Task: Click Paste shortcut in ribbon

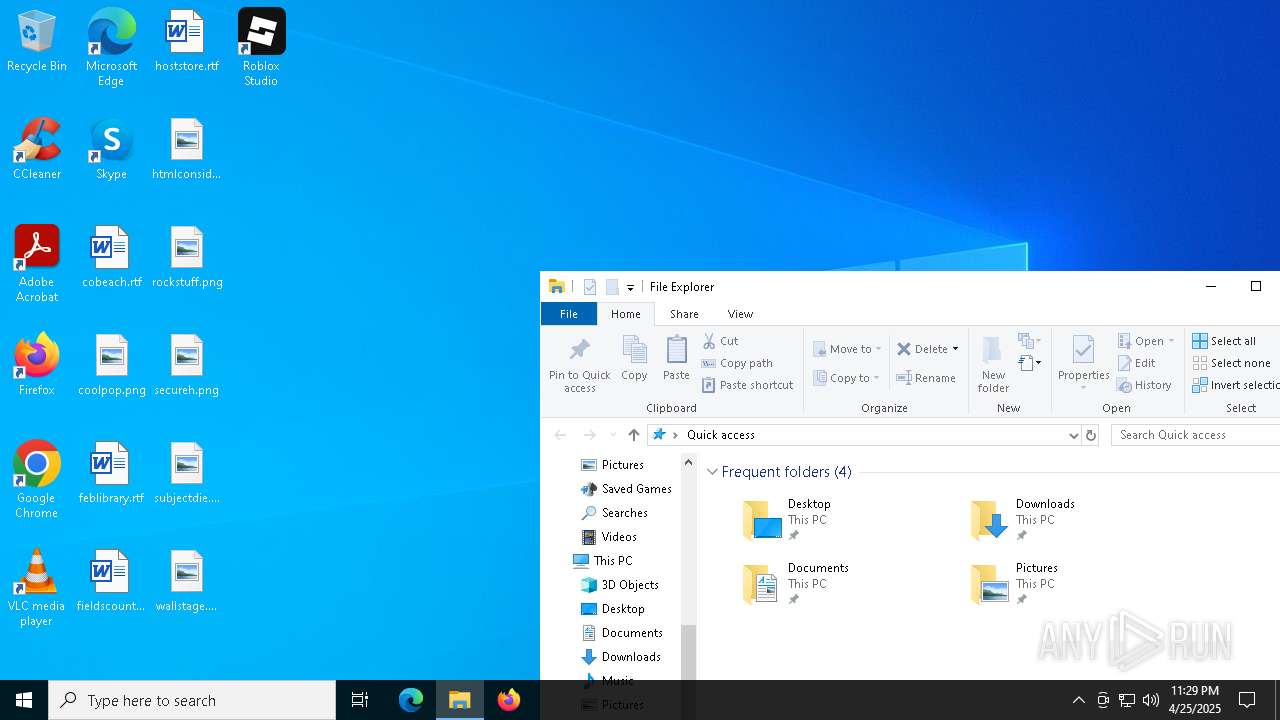Action: pos(747,385)
